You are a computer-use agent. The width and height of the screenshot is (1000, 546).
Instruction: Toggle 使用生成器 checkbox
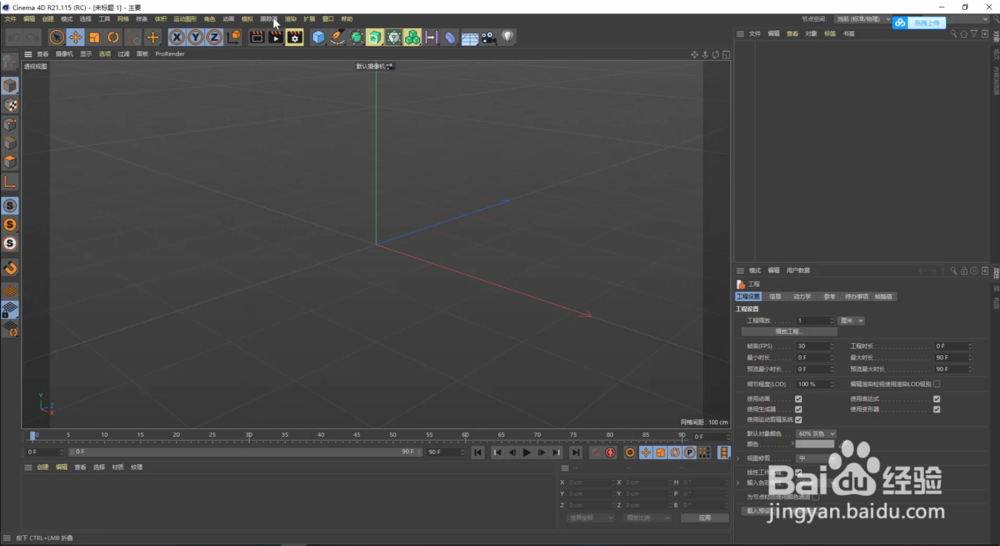pyautogui.click(x=798, y=410)
